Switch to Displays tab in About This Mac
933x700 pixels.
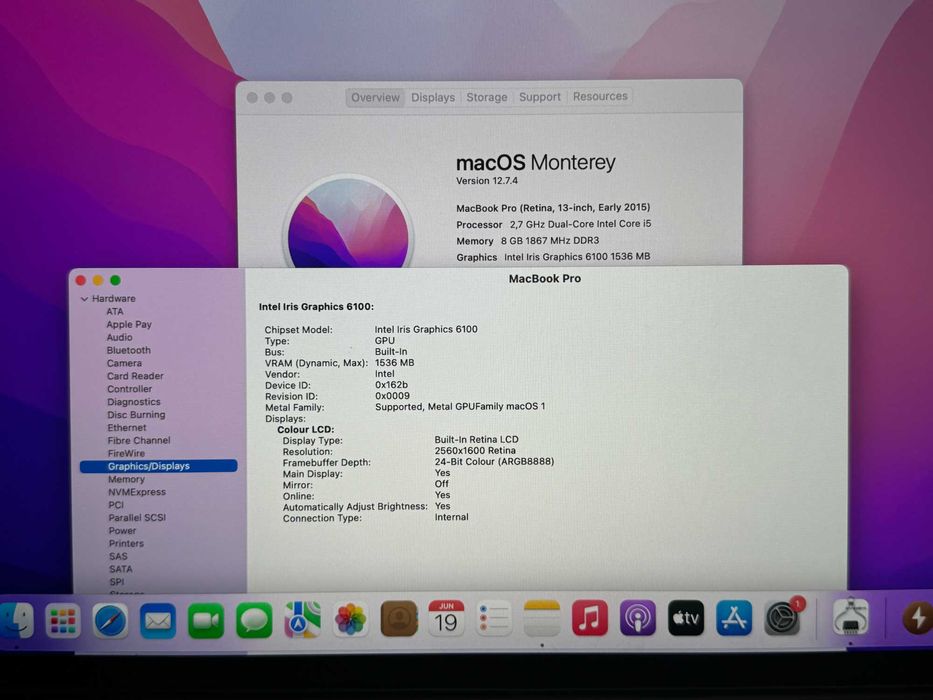pyautogui.click(x=433, y=98)
